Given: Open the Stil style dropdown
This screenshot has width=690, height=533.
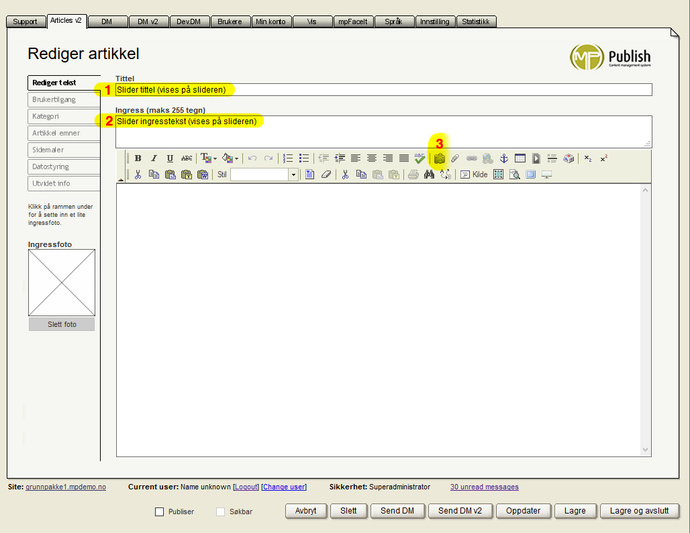Looking at the screenshot, I should [x=294, y=174].
